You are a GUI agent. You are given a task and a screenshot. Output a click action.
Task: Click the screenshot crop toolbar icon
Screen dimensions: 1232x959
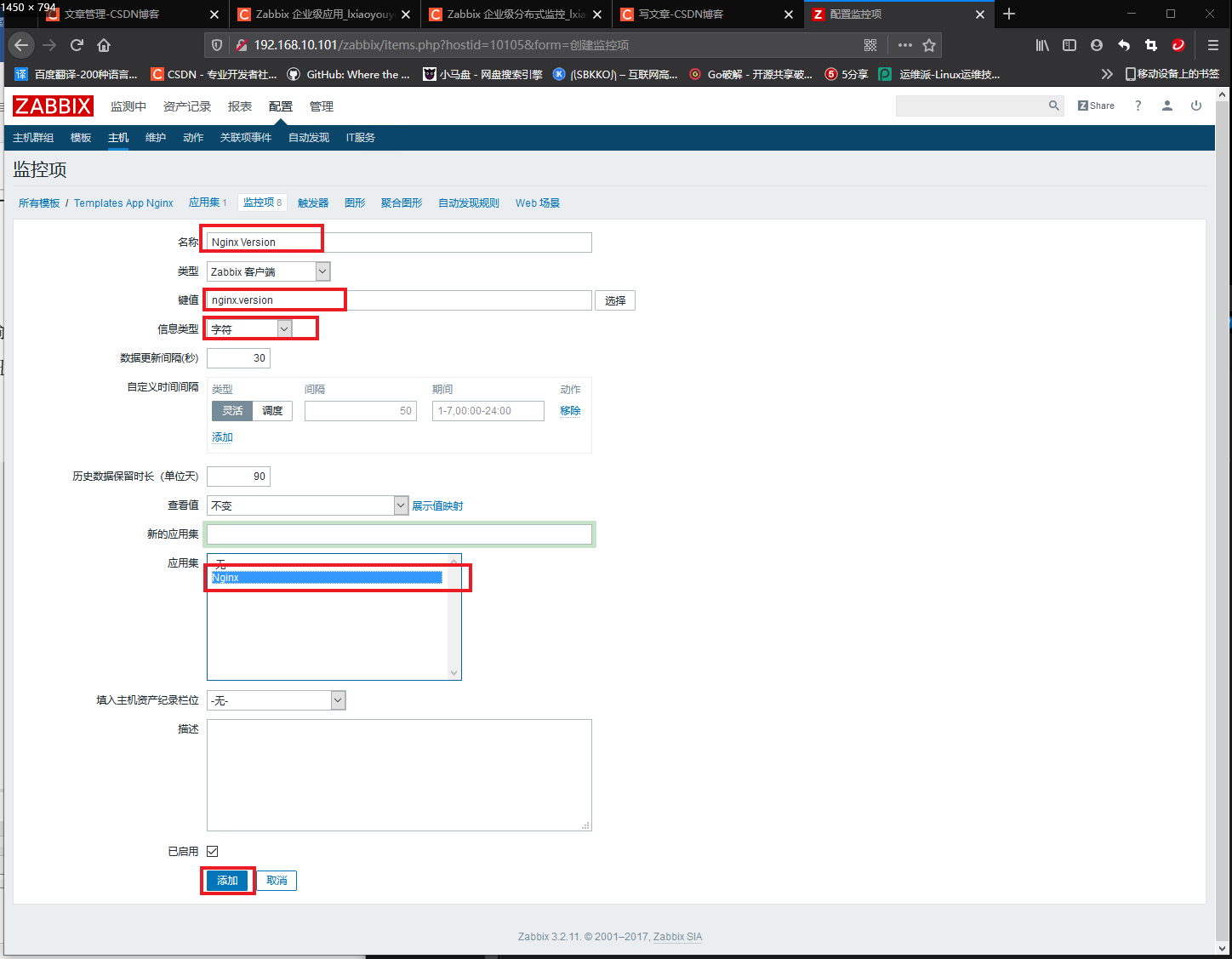tap(1151, 45)
